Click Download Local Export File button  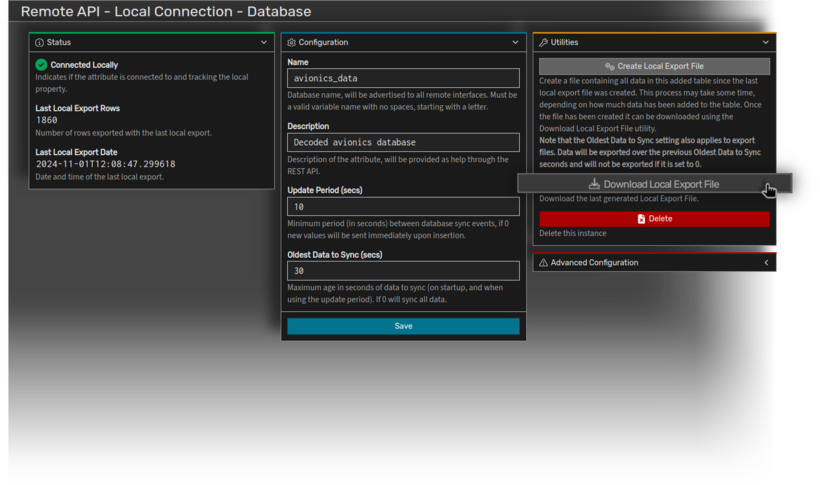[x=654, y=184]
